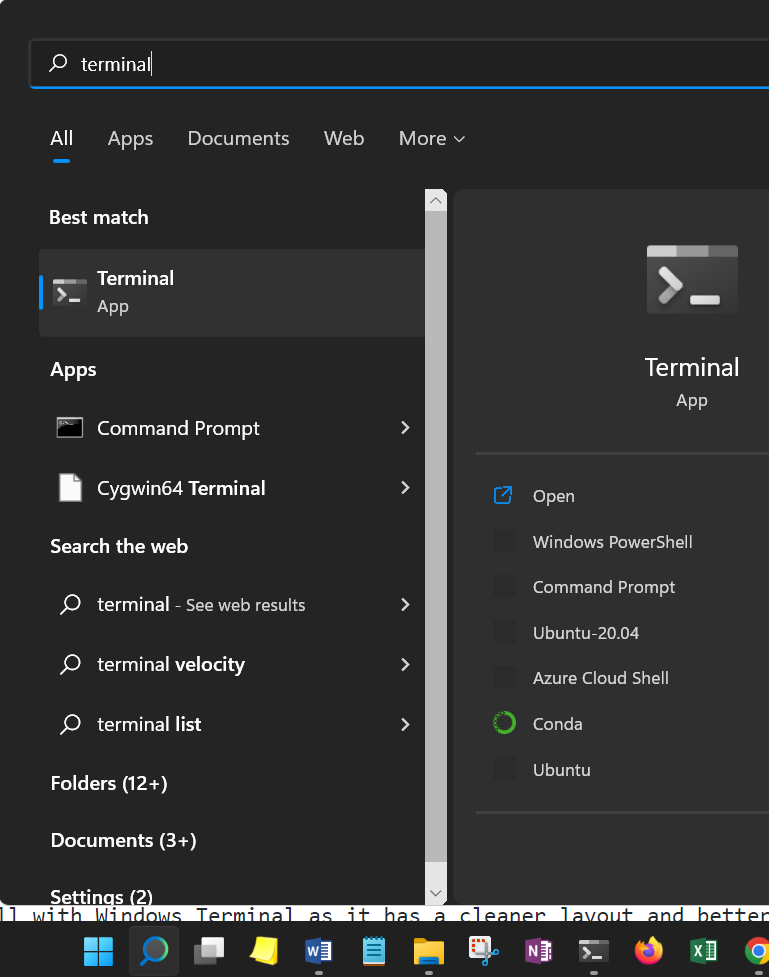Launch the plain Ubuntu profile

[x=561, y=770]
